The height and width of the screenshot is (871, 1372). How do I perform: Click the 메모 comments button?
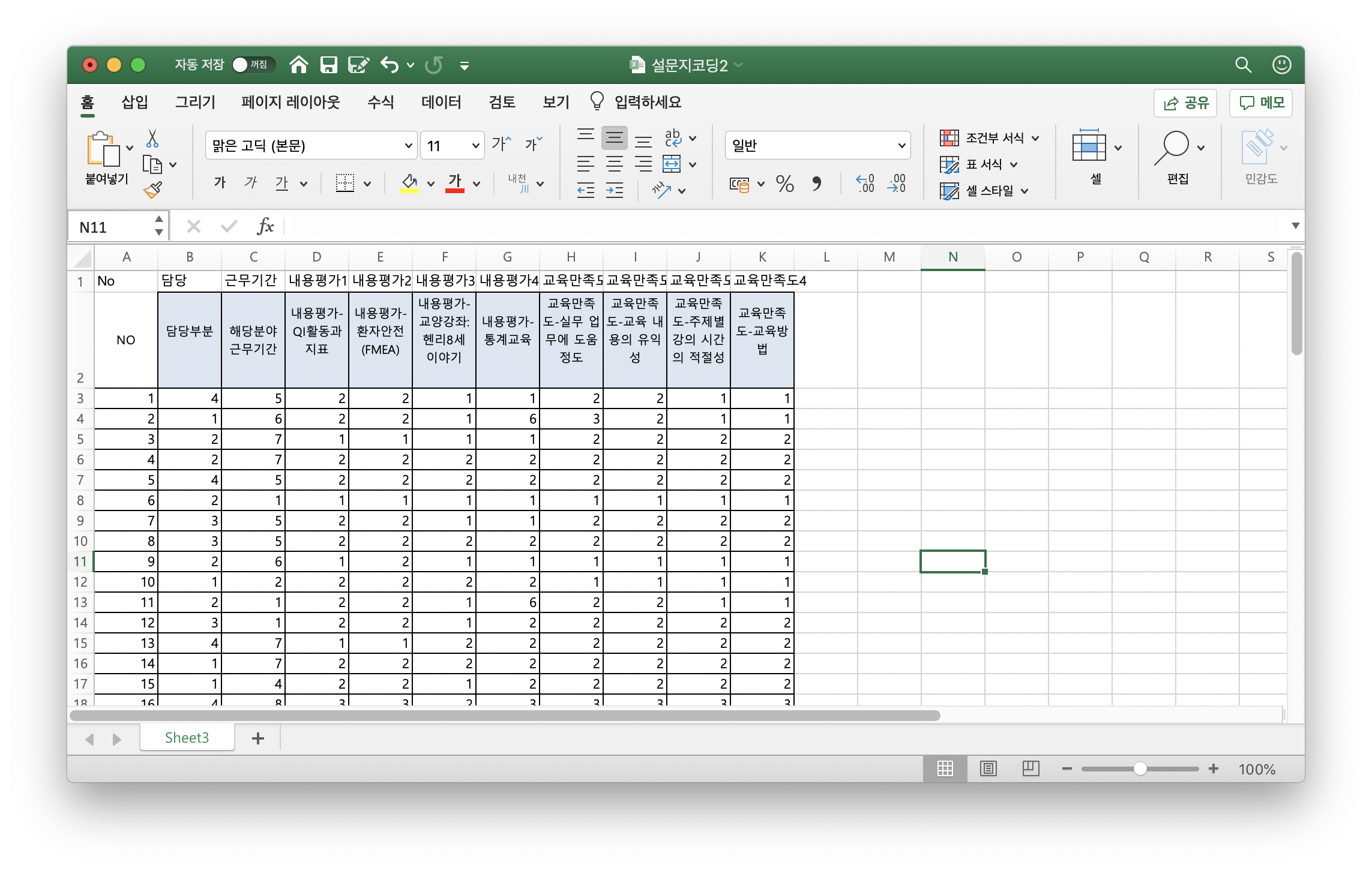(x=1261, y=103)
